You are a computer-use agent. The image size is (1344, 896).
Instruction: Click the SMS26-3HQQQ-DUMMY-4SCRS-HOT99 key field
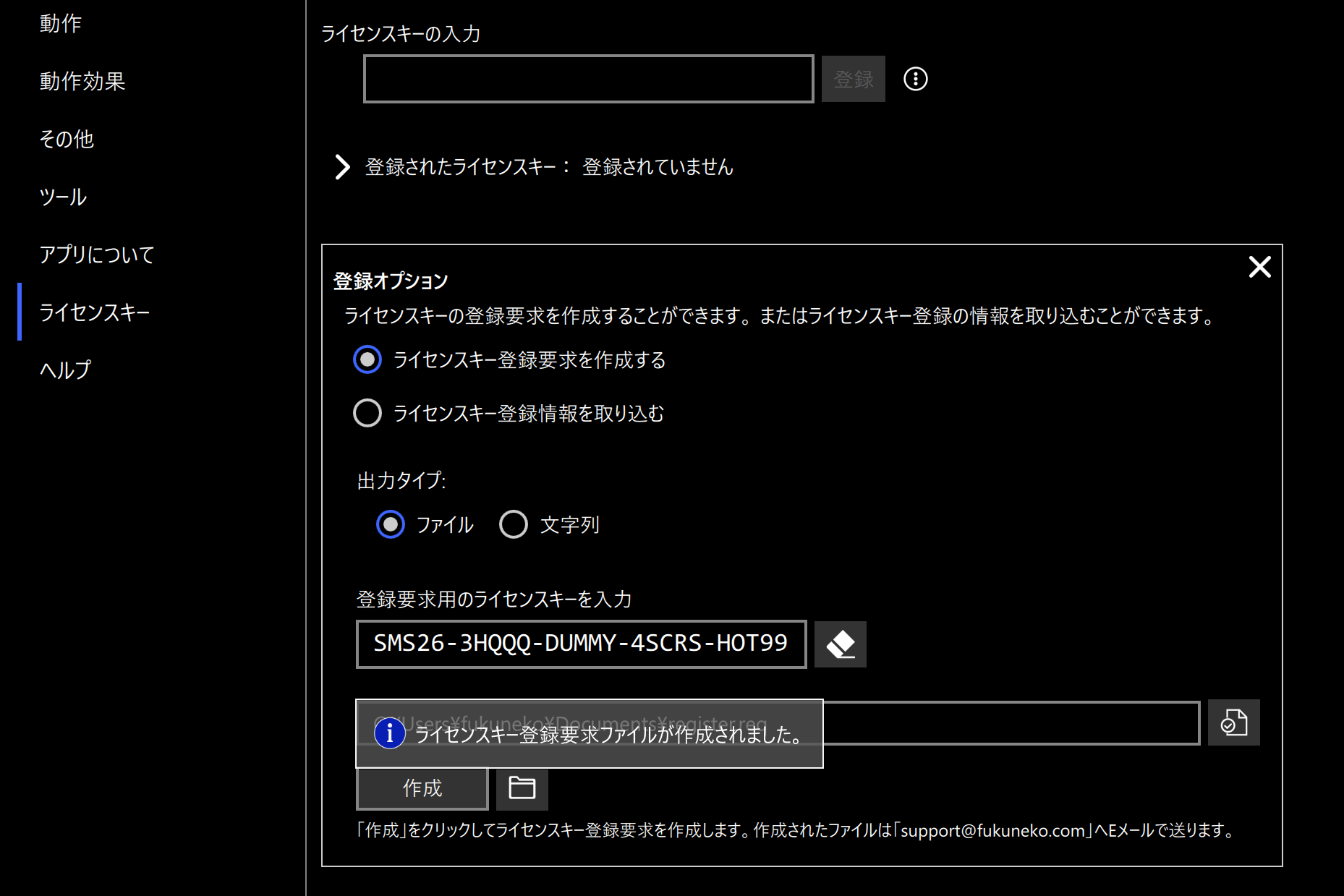[x=581, y=644]
